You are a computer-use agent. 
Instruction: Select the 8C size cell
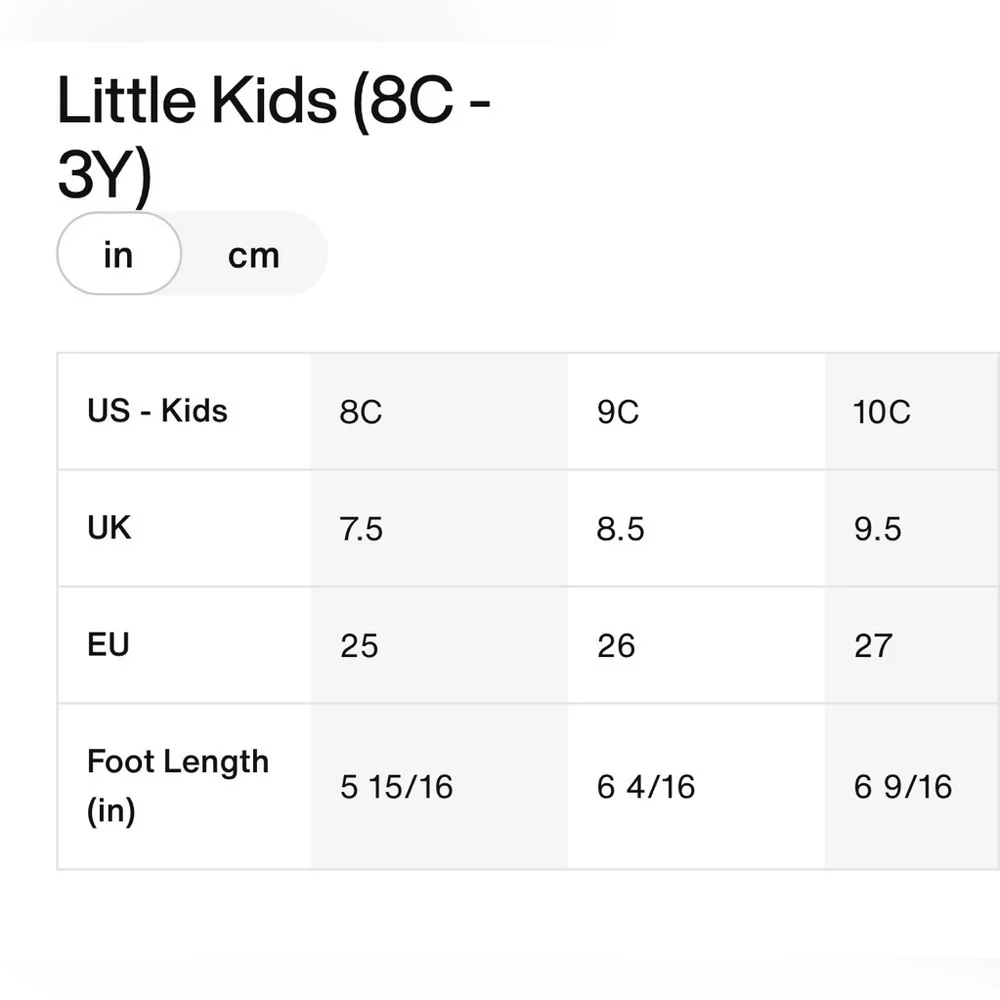(x=439, y=411)
